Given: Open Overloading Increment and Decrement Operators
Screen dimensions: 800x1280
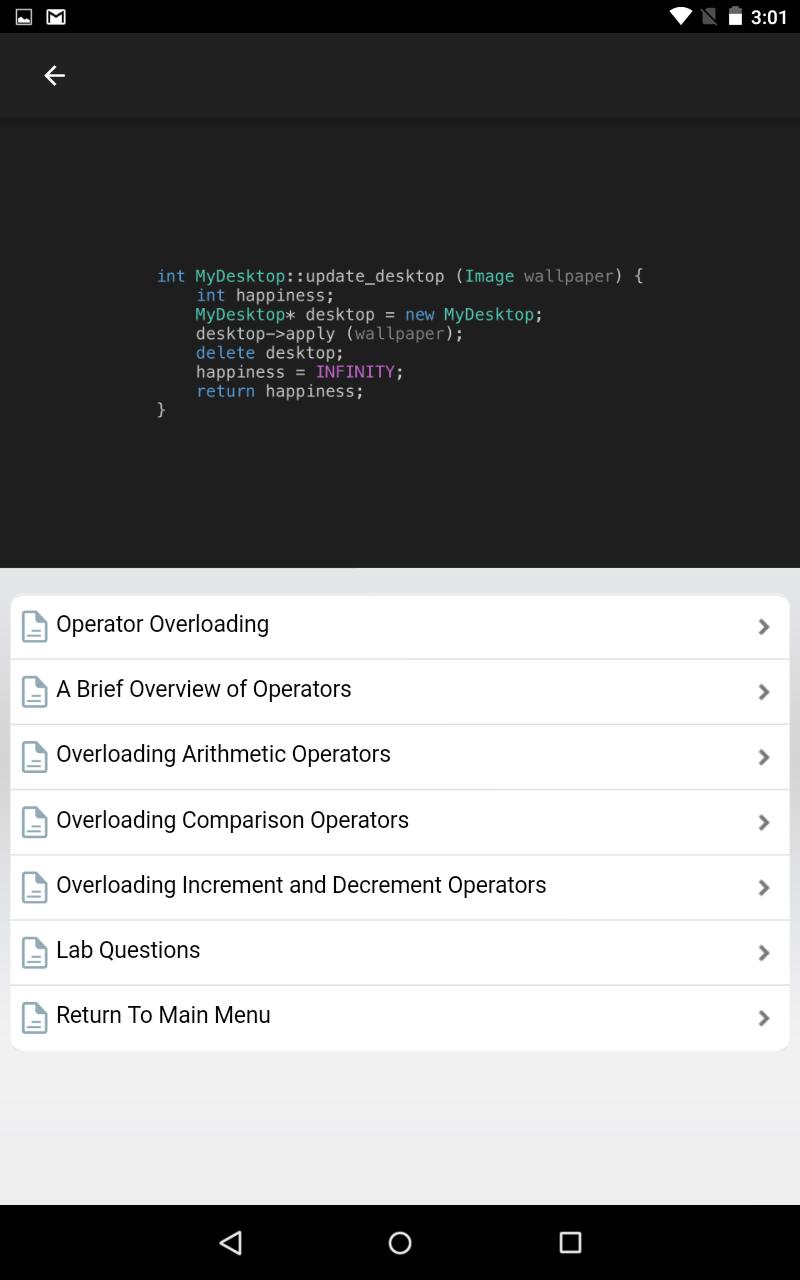Looking at the screenshot, I should (400, 888).
